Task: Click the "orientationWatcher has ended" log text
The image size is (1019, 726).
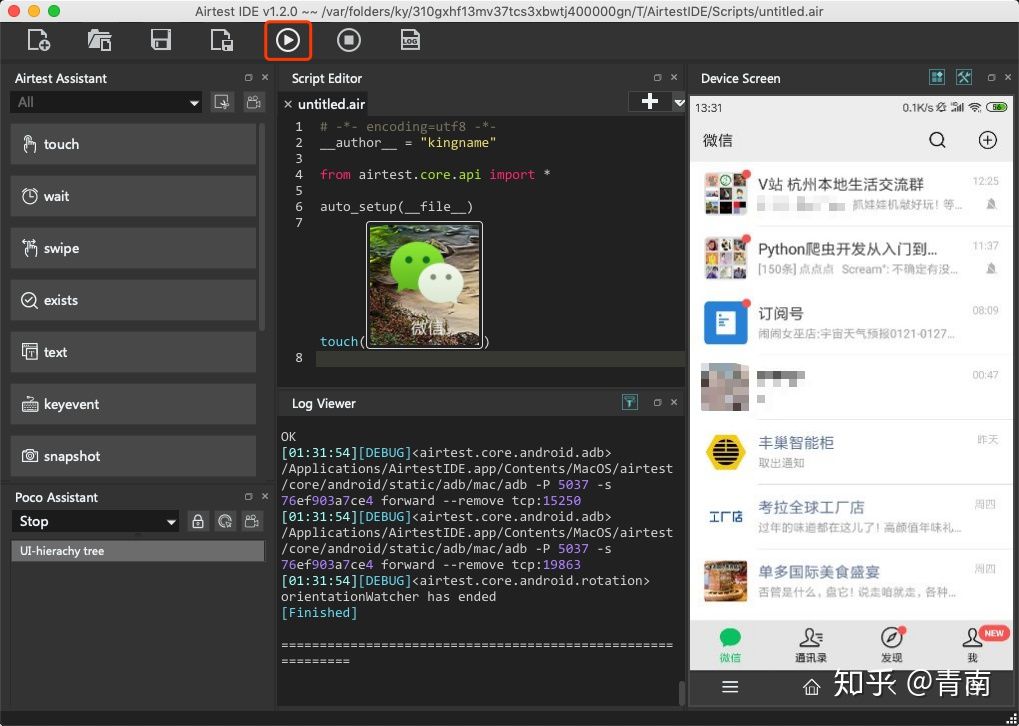Action: point(389,597)
